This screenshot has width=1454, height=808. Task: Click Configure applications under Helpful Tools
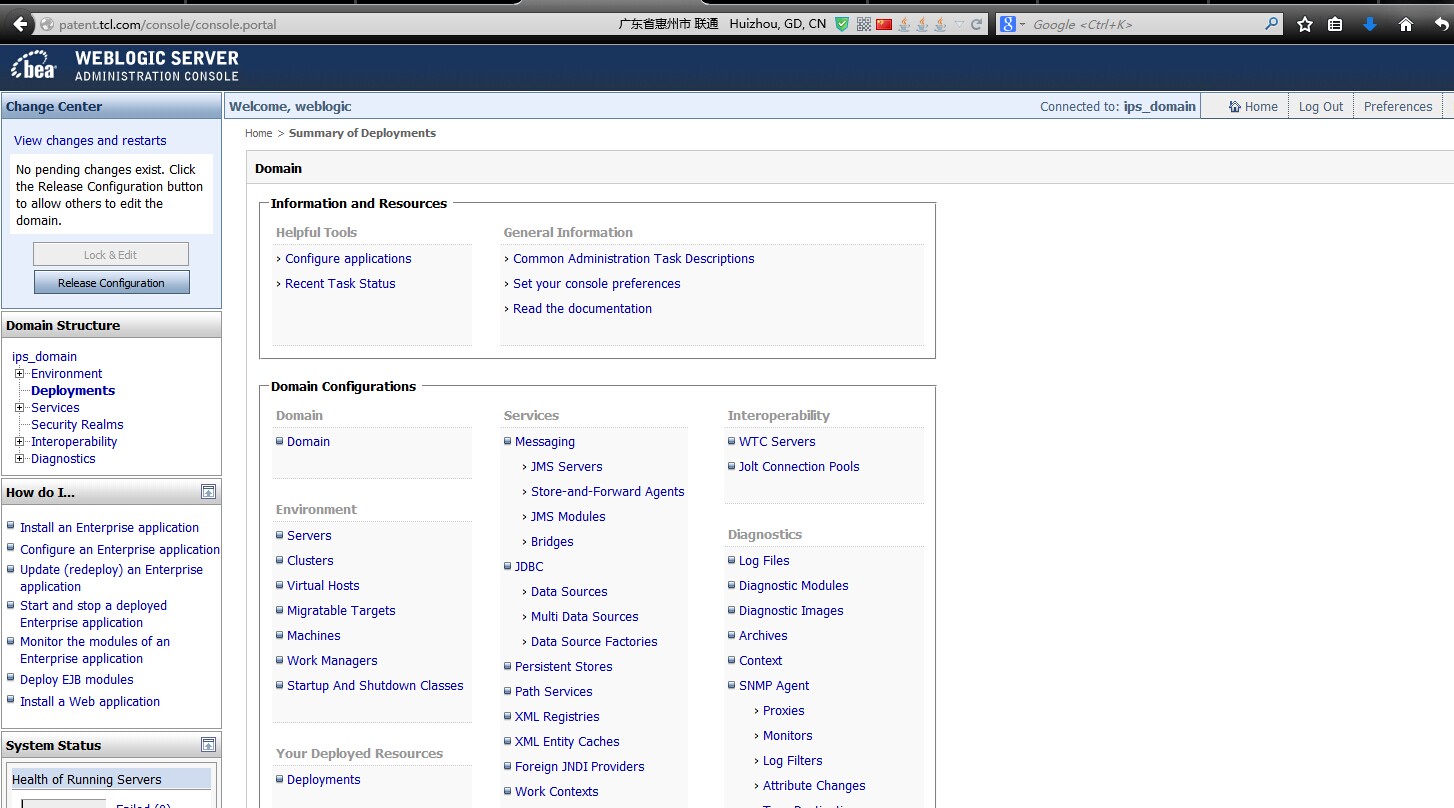[x=348, y=259]
